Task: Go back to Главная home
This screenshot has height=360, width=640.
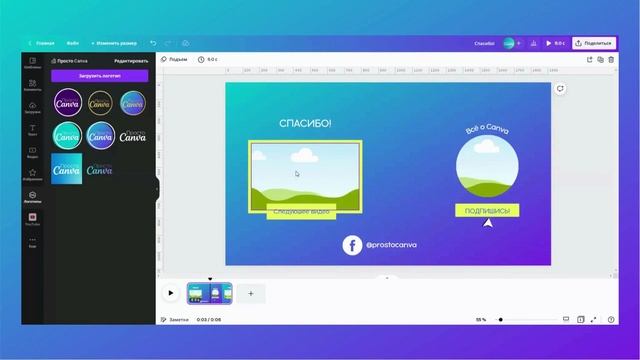Action: (41, 43)
